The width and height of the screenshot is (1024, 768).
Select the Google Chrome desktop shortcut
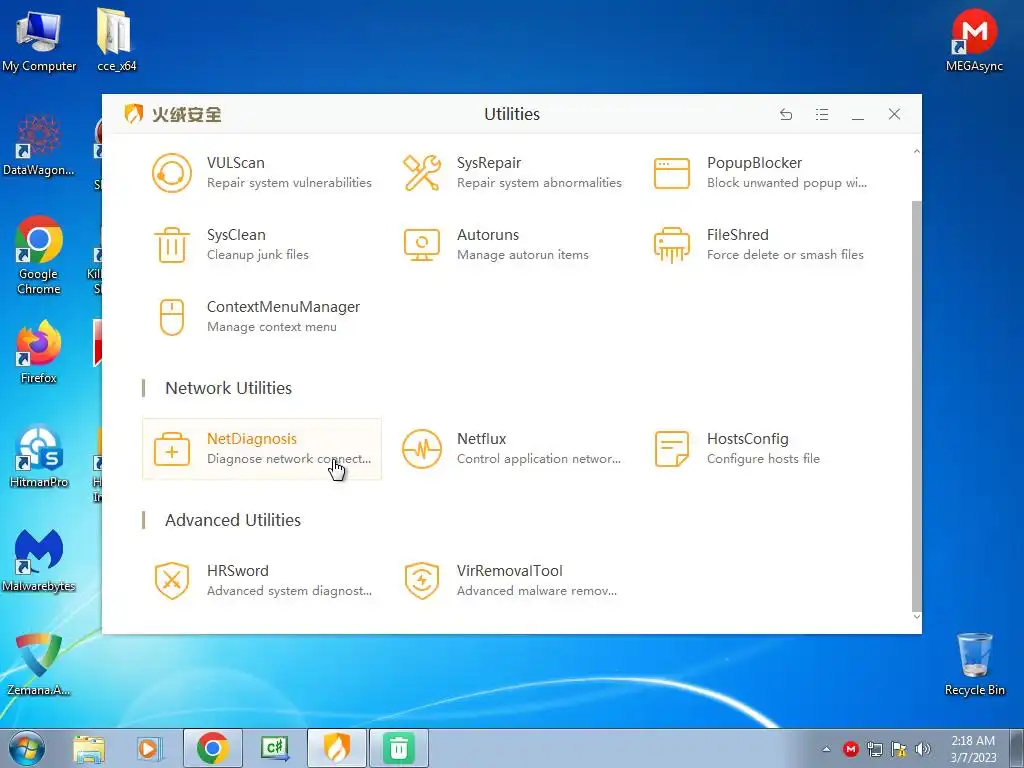click(39, 255)
